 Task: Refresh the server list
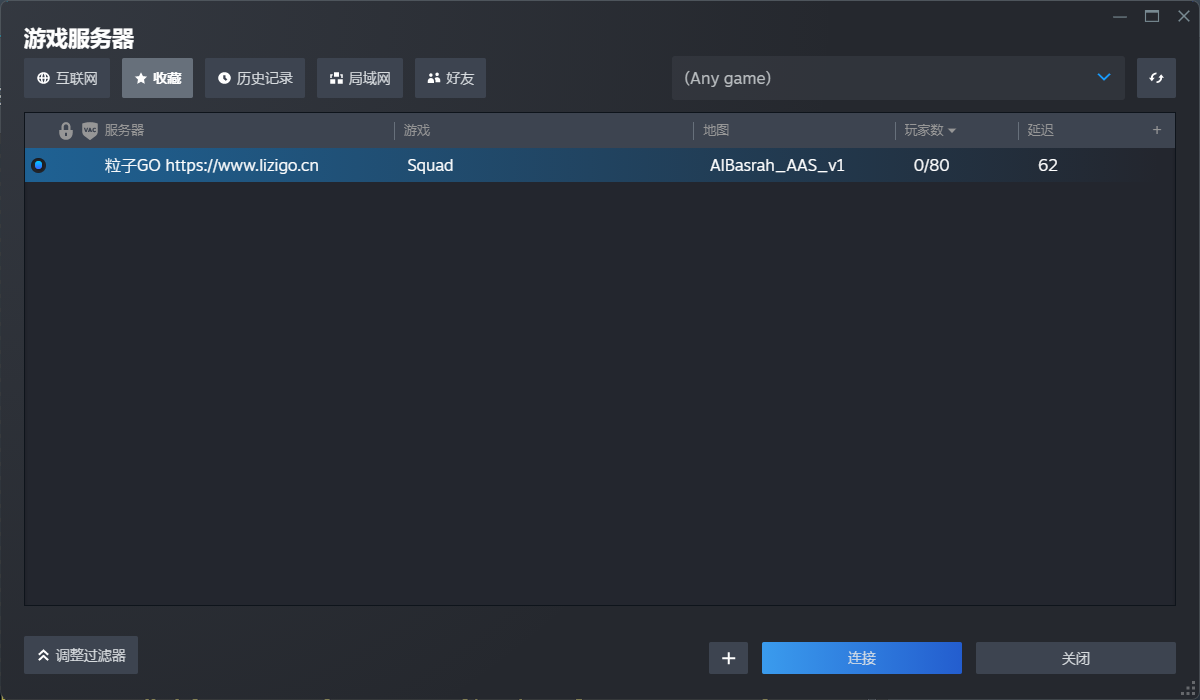[x=1156, y=78]
